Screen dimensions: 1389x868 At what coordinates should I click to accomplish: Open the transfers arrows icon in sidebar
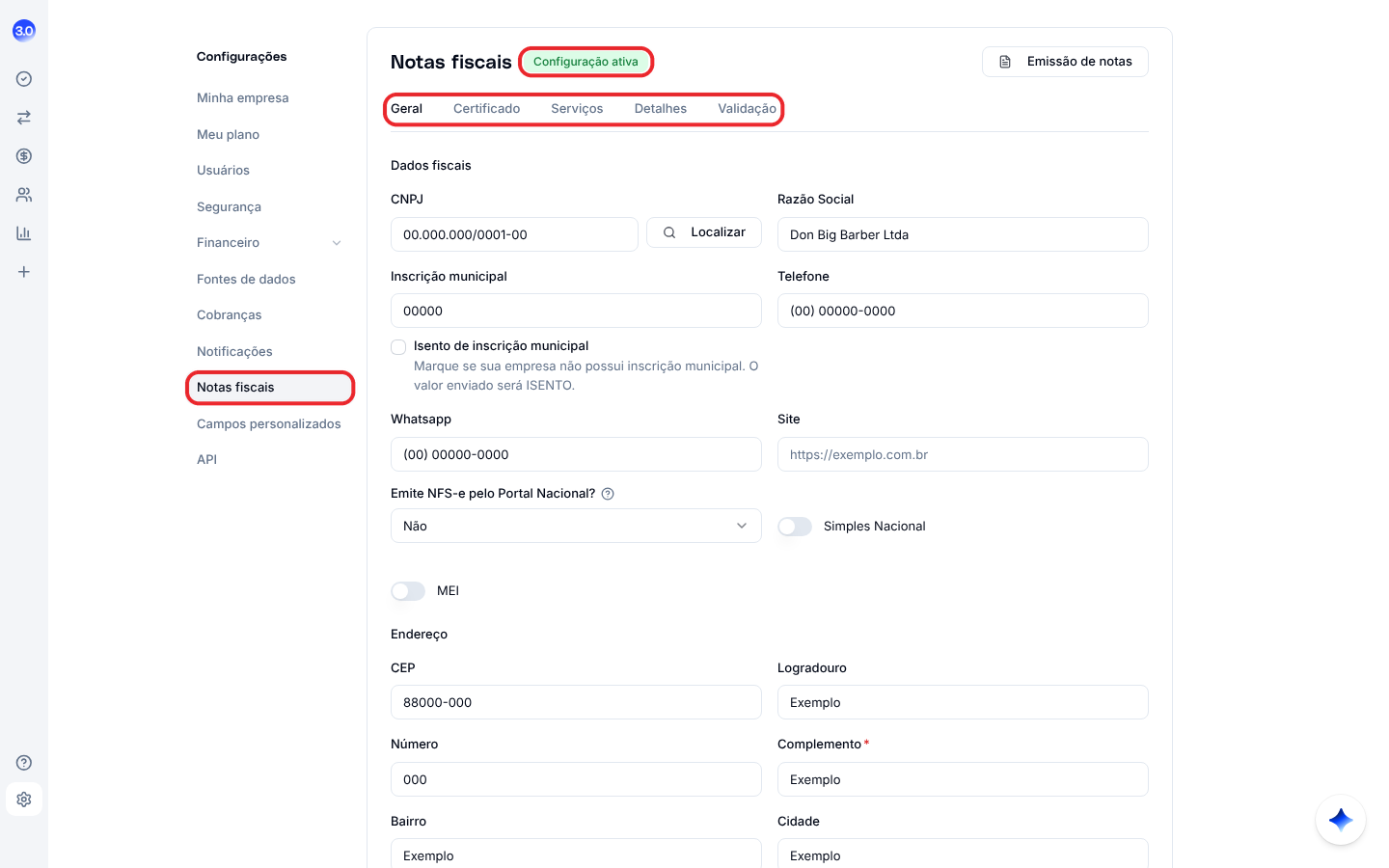point(24,118)
